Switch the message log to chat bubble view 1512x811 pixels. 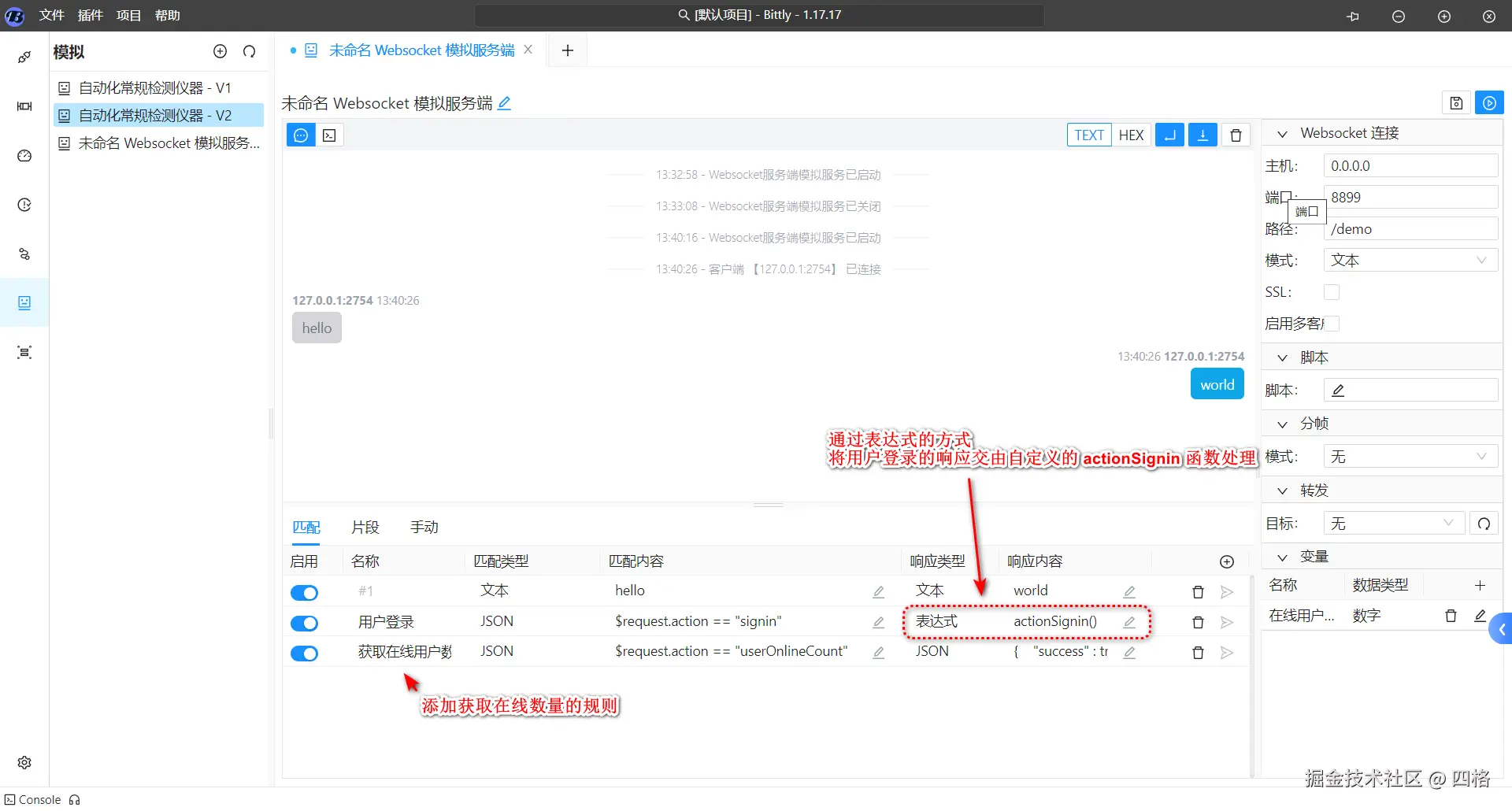tap(301, 135)
